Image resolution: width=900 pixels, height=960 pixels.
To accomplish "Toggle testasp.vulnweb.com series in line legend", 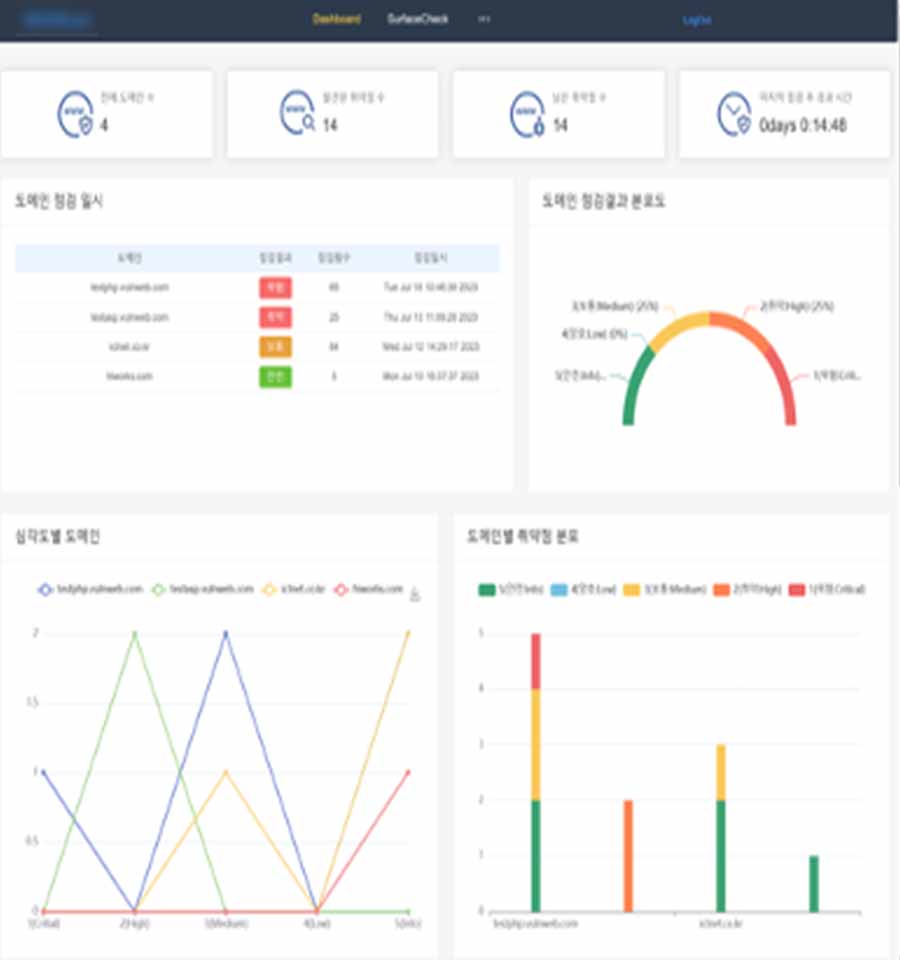I will [202, 589].
